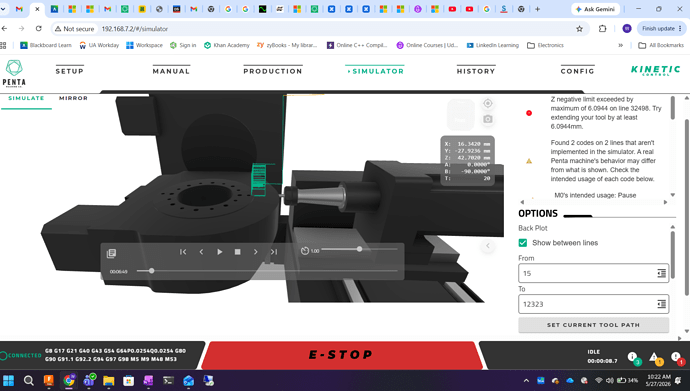
Task: Click the simulation timeline progress handle
Action: (x=151, y=271)
